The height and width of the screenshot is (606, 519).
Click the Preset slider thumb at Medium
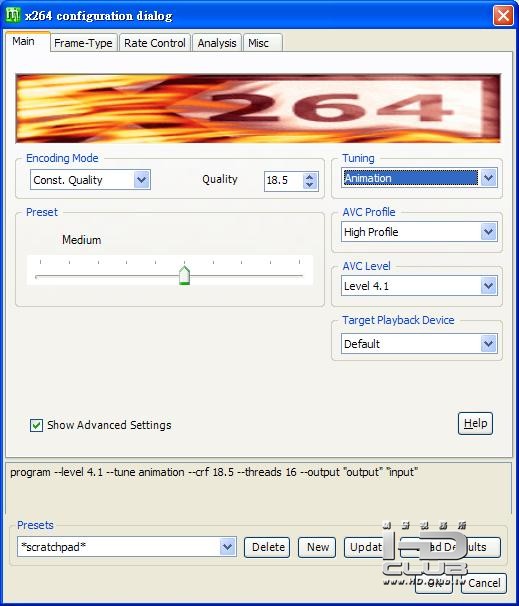[x=185, y=275]
